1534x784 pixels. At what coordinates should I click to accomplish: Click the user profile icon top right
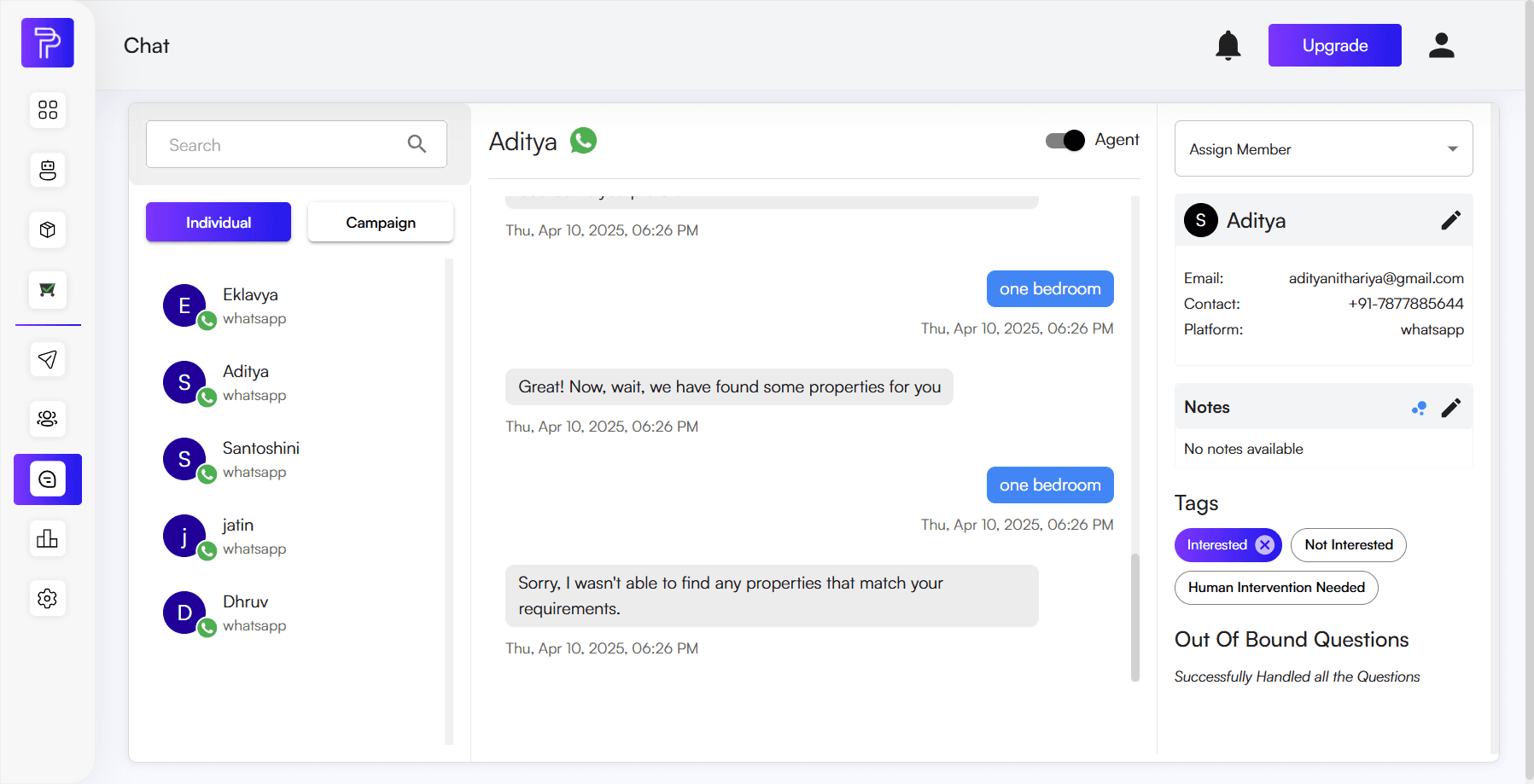pyautogui.click(x=1441, y=45)
